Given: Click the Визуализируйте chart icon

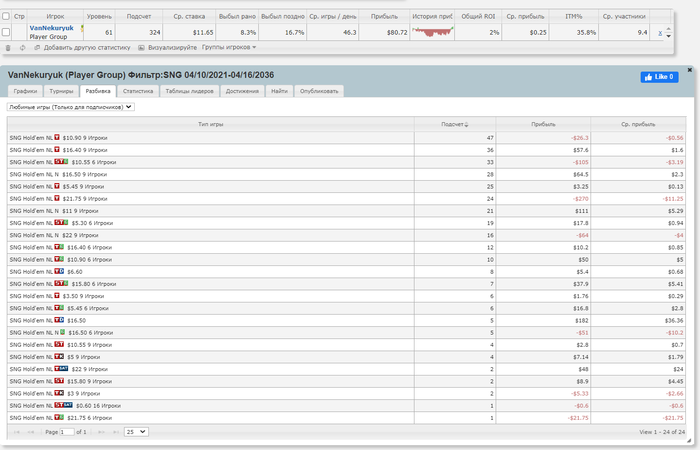Looking at the screenshot, I should [x=141, y=48].
